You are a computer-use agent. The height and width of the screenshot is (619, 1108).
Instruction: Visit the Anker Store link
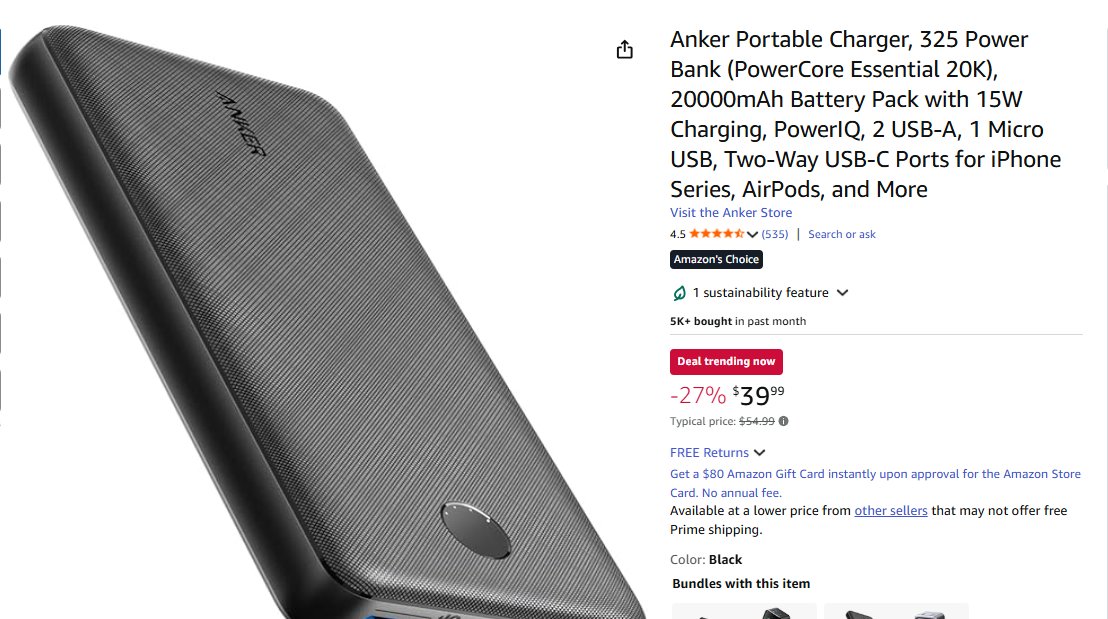click(731, 213)
